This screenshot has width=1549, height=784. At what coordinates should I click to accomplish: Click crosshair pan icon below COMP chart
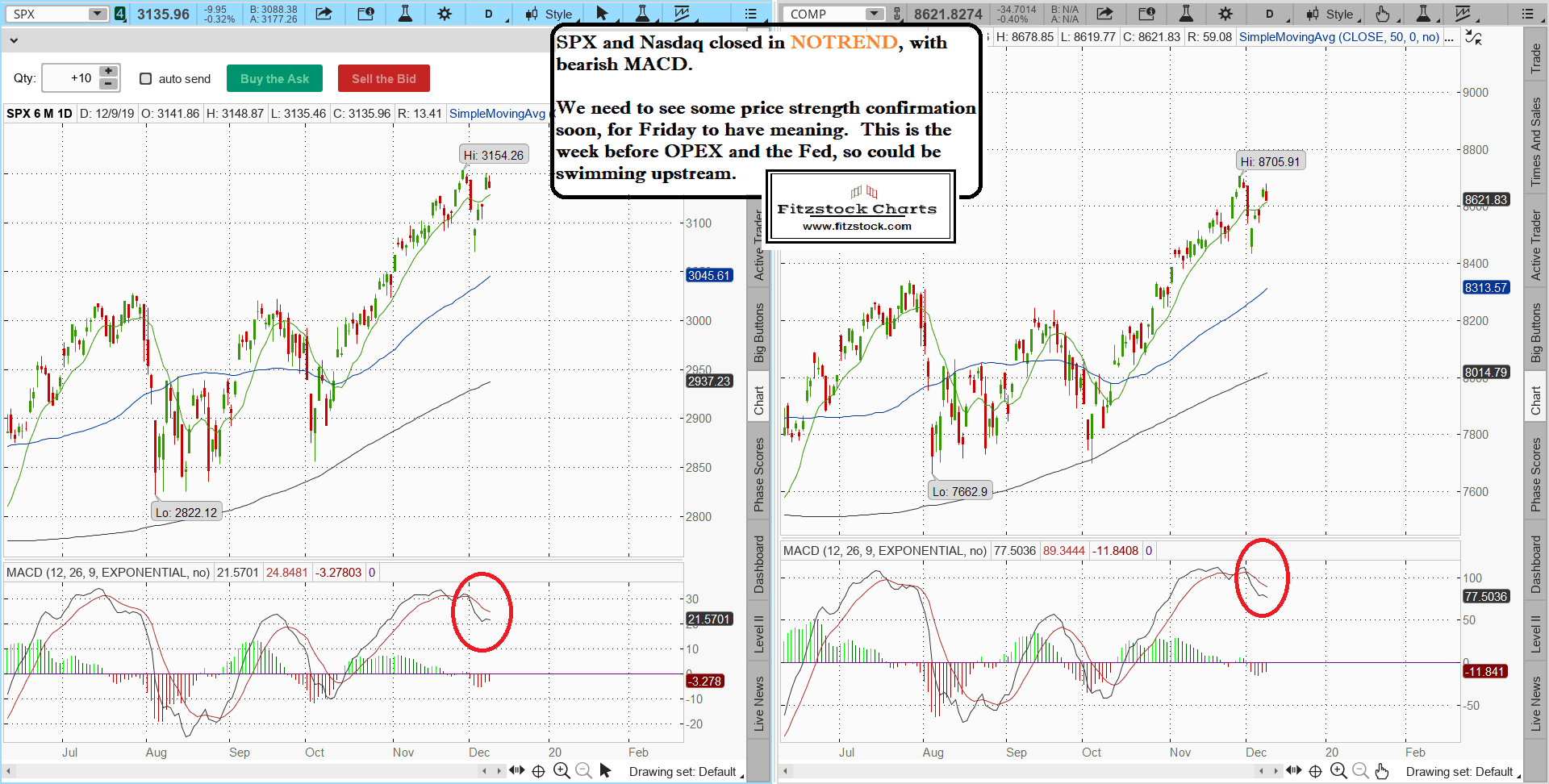[x=1315, y=771]
